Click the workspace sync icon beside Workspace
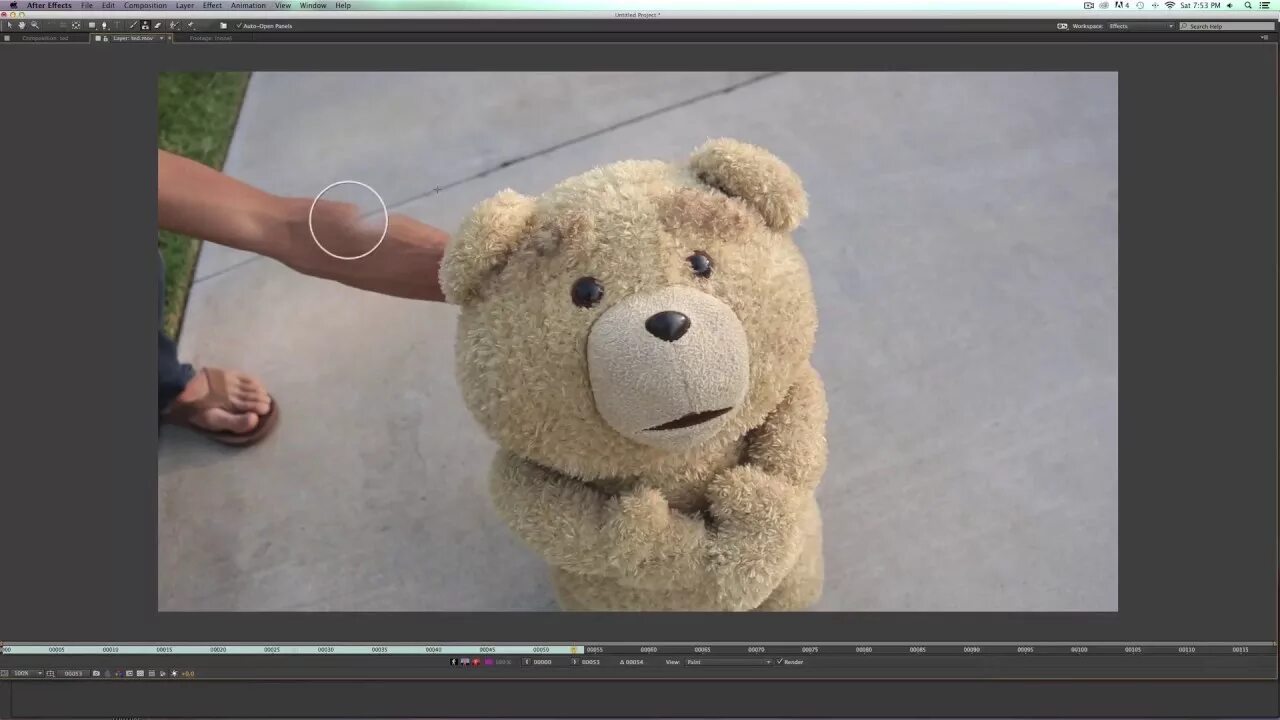Viewport: 1280px width, 720px height. pyautogui.click(x=1062, y=26)
